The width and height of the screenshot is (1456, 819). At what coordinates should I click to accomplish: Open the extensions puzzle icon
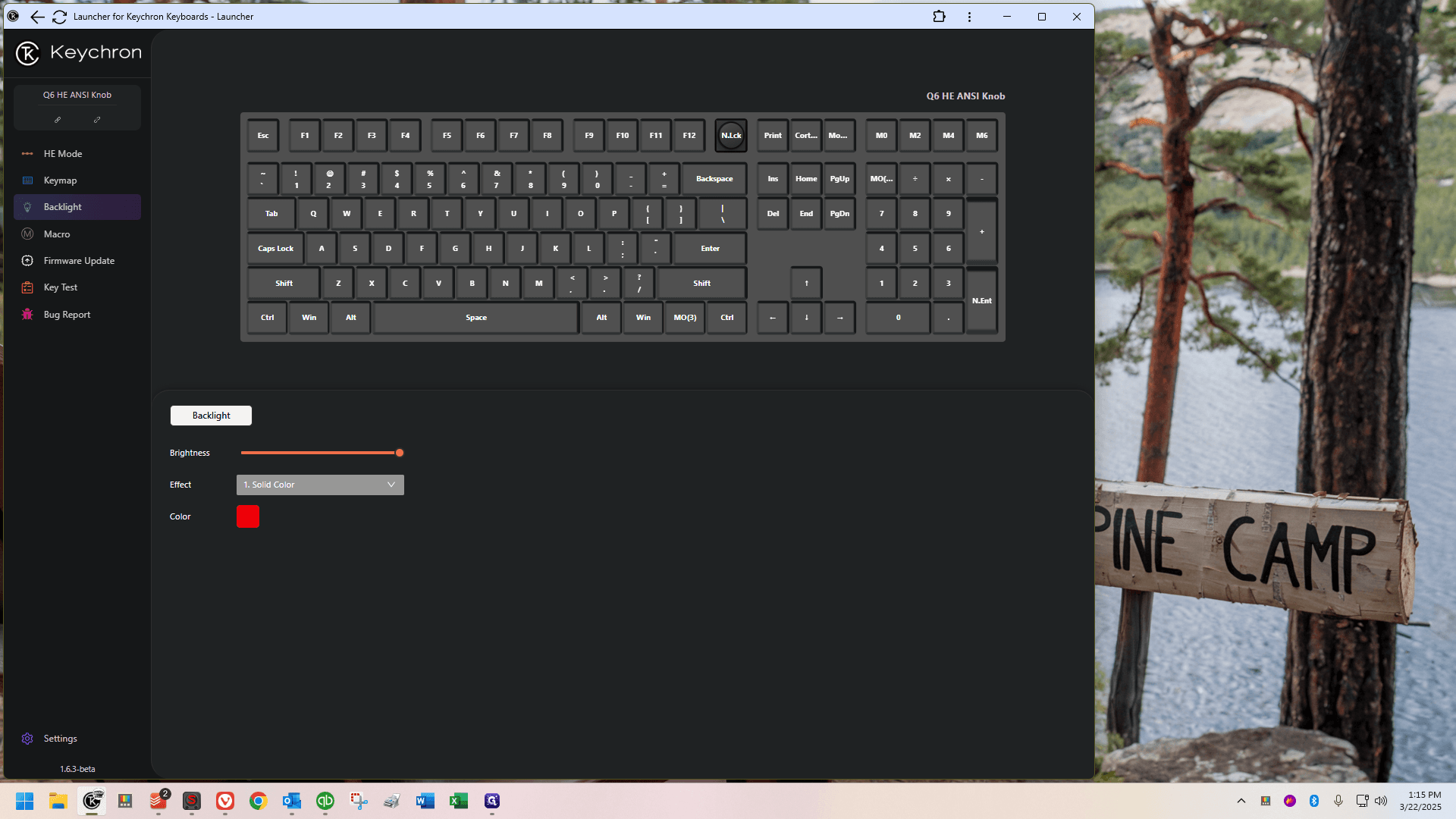(x=939, y=17)
